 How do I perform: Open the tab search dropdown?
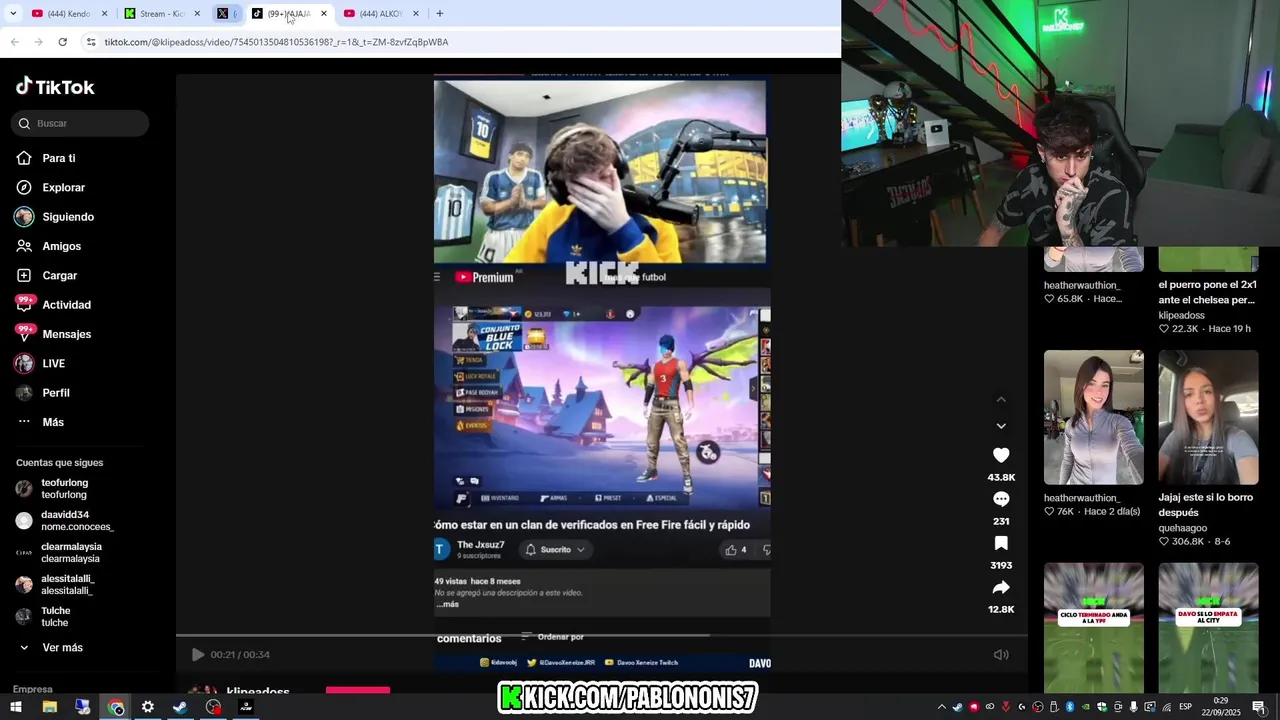13,14
